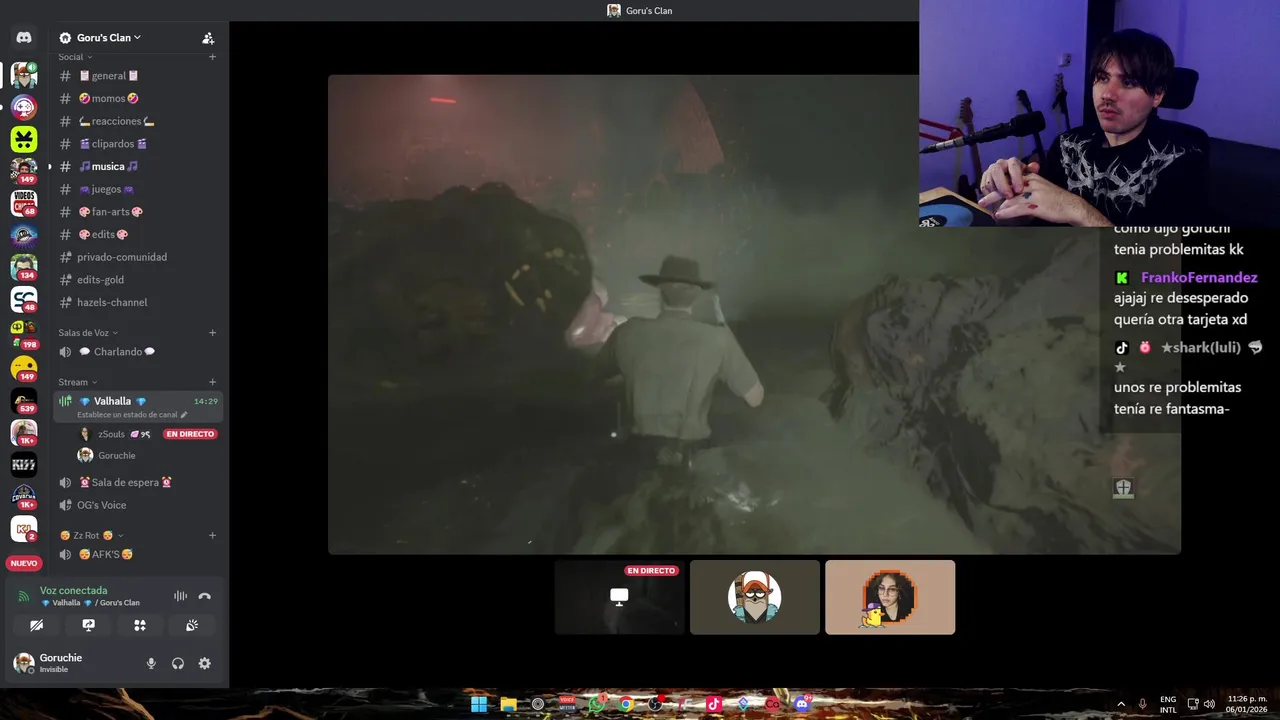Open WhatsApp from taskbar
The height and width of the screenshot is (720, 1280).
pos(597,704)
